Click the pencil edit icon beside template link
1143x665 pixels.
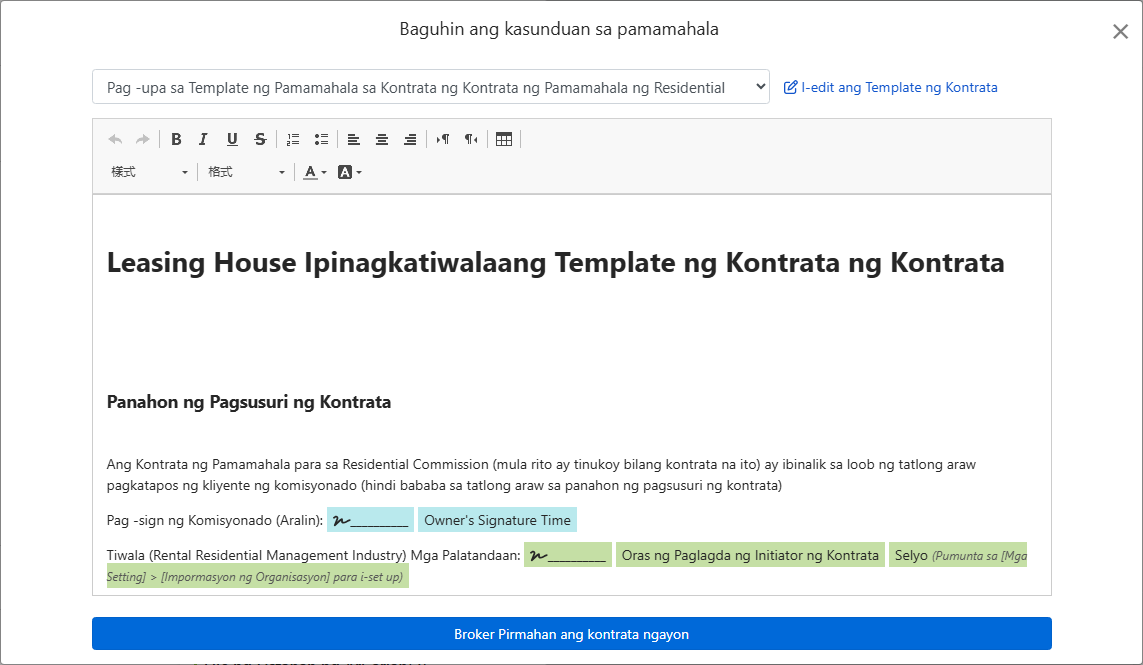790,88
